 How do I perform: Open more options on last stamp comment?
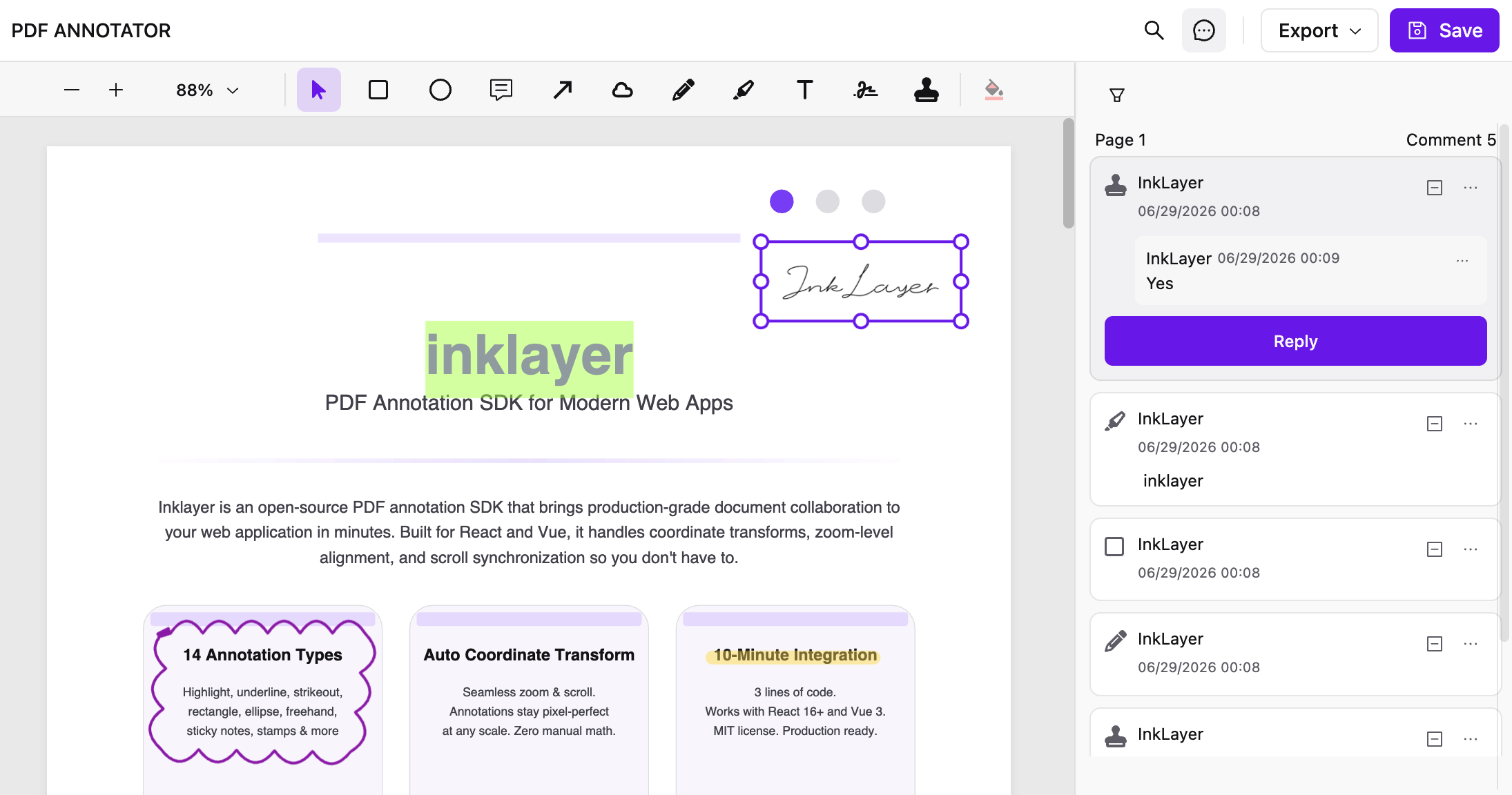pos(1471,739)
